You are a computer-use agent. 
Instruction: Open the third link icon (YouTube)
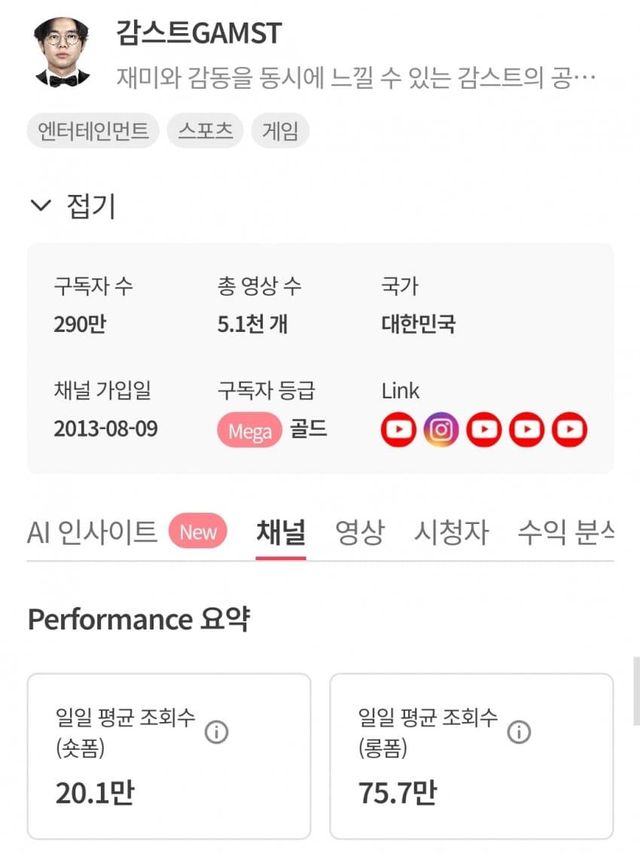[484, 429]
